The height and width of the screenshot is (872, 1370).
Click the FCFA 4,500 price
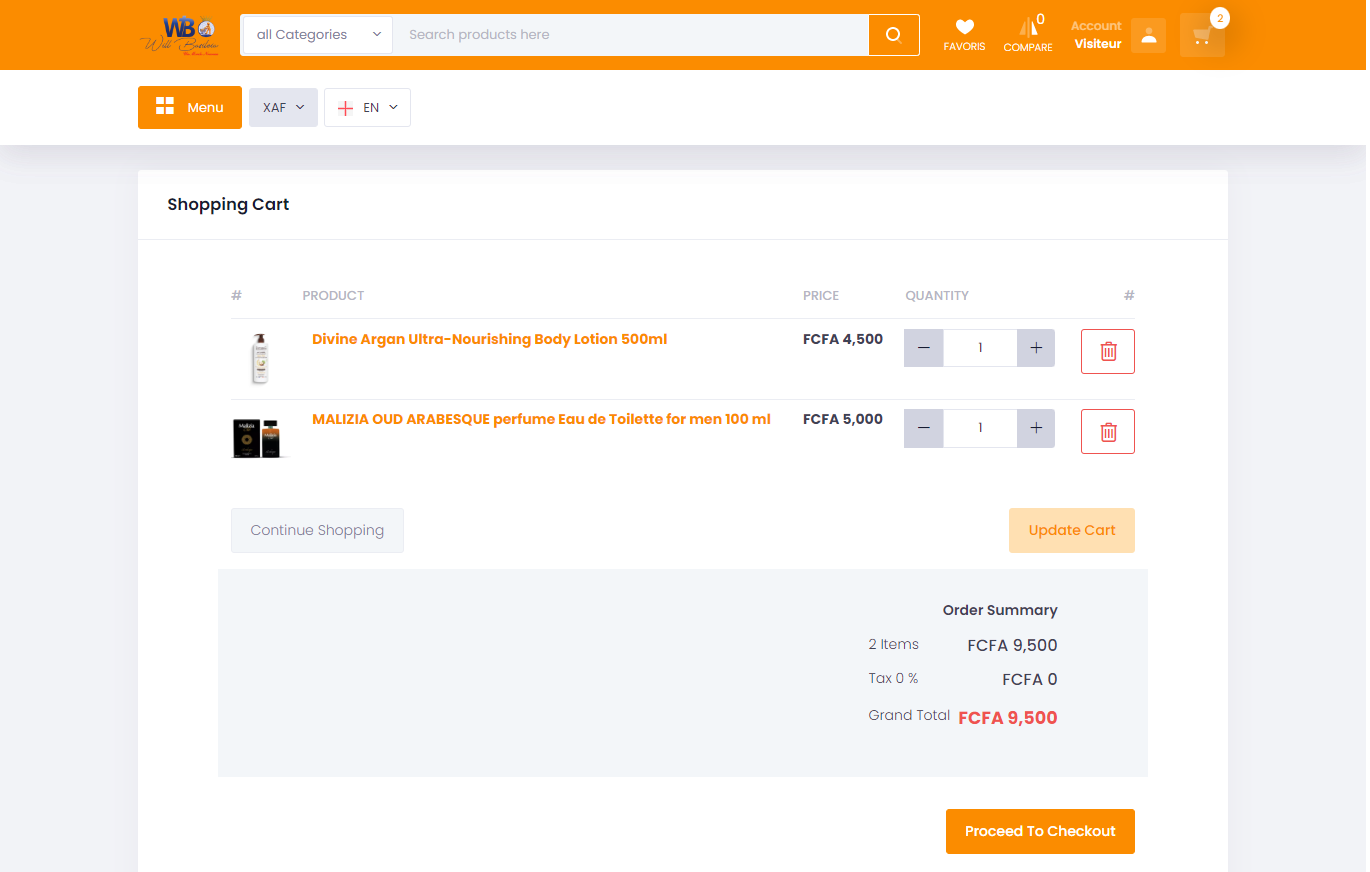[x=843, y=339]
